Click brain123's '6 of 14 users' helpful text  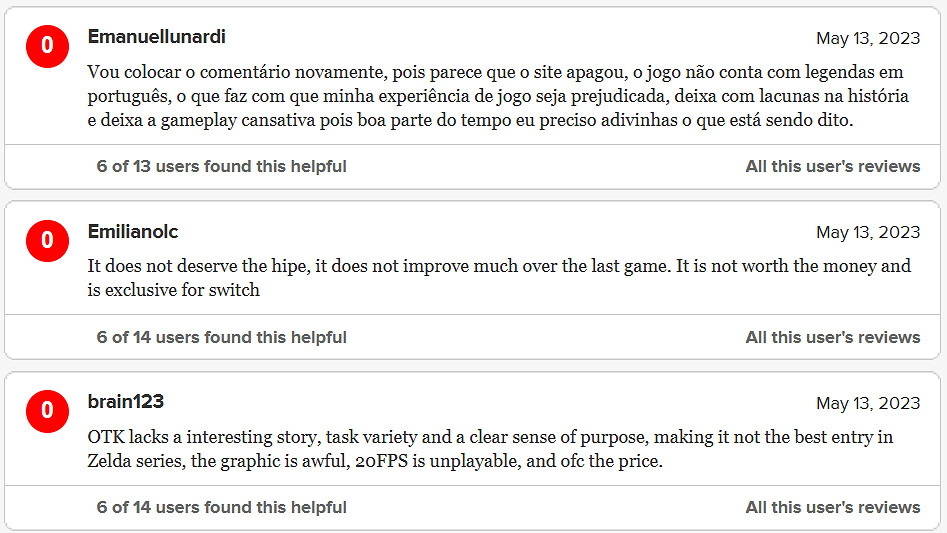click(221, 507)
